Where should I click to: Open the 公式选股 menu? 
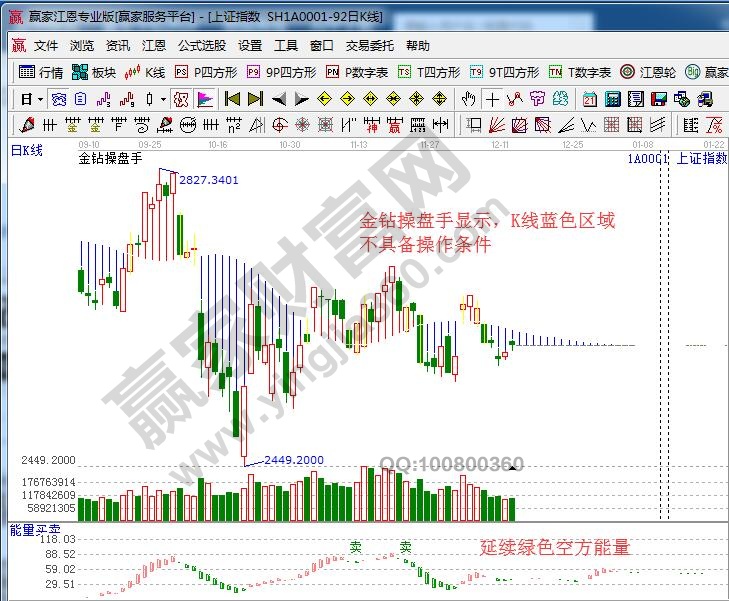point(202,46)
